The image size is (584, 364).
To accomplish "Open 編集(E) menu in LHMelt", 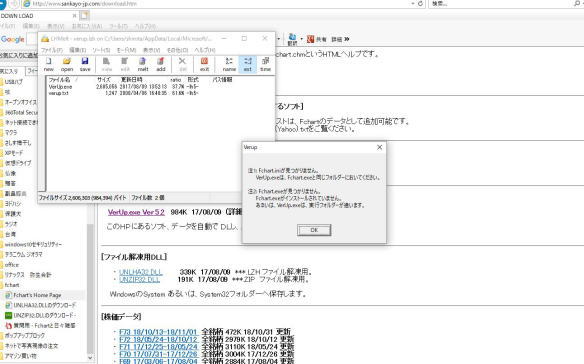I will pos(77,50).
